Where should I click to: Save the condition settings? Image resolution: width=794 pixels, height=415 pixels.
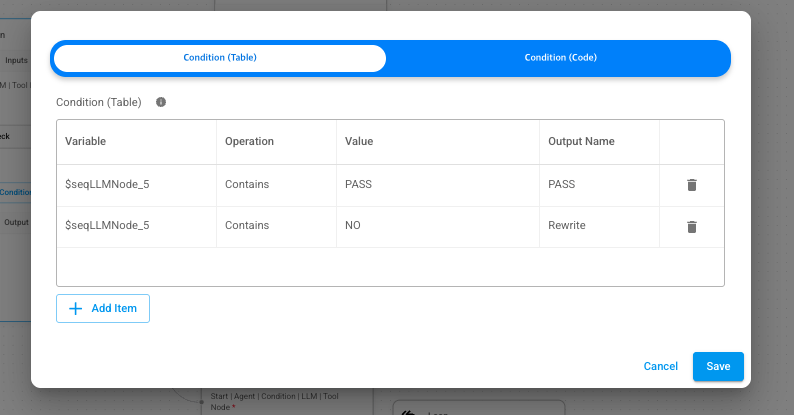pyautogui.click(x=717, y=366)
